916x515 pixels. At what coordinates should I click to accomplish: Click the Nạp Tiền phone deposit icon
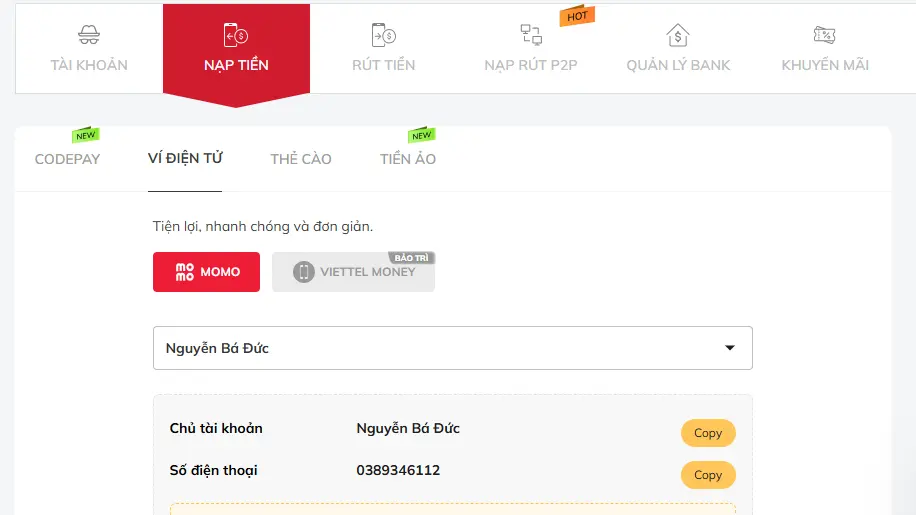coord(236,35)
